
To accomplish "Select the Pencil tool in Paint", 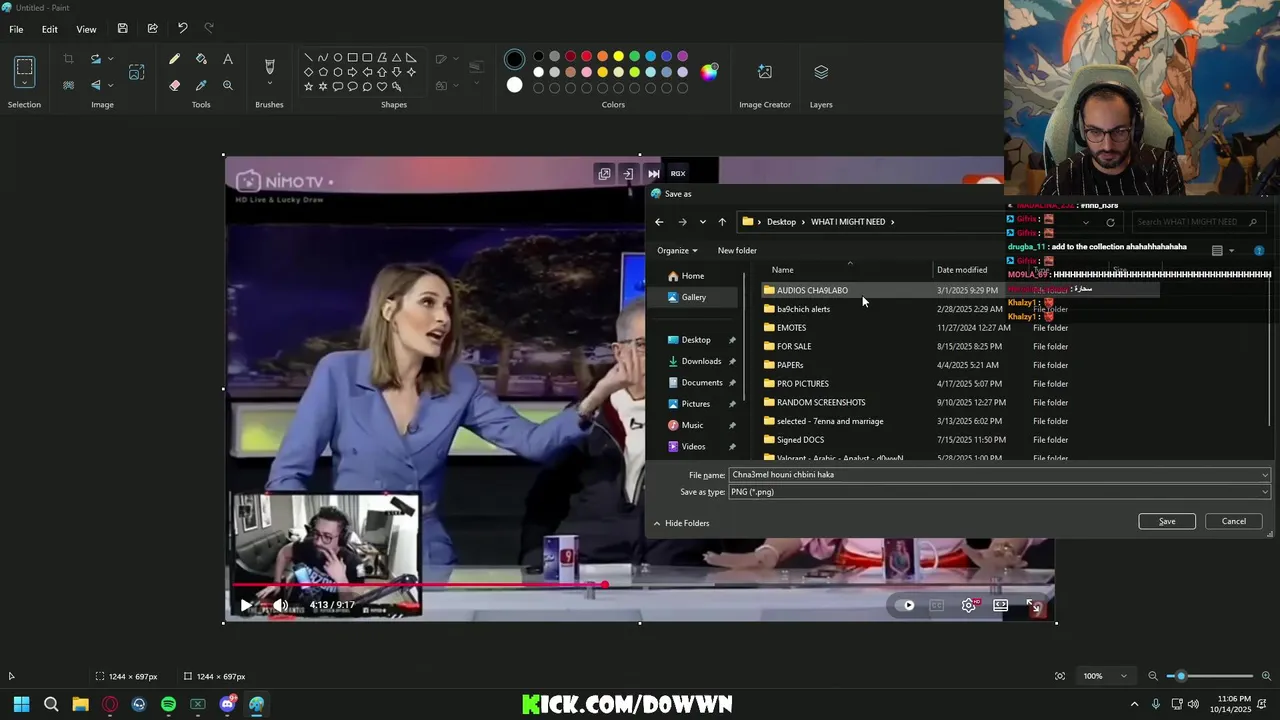I will 175,60.
